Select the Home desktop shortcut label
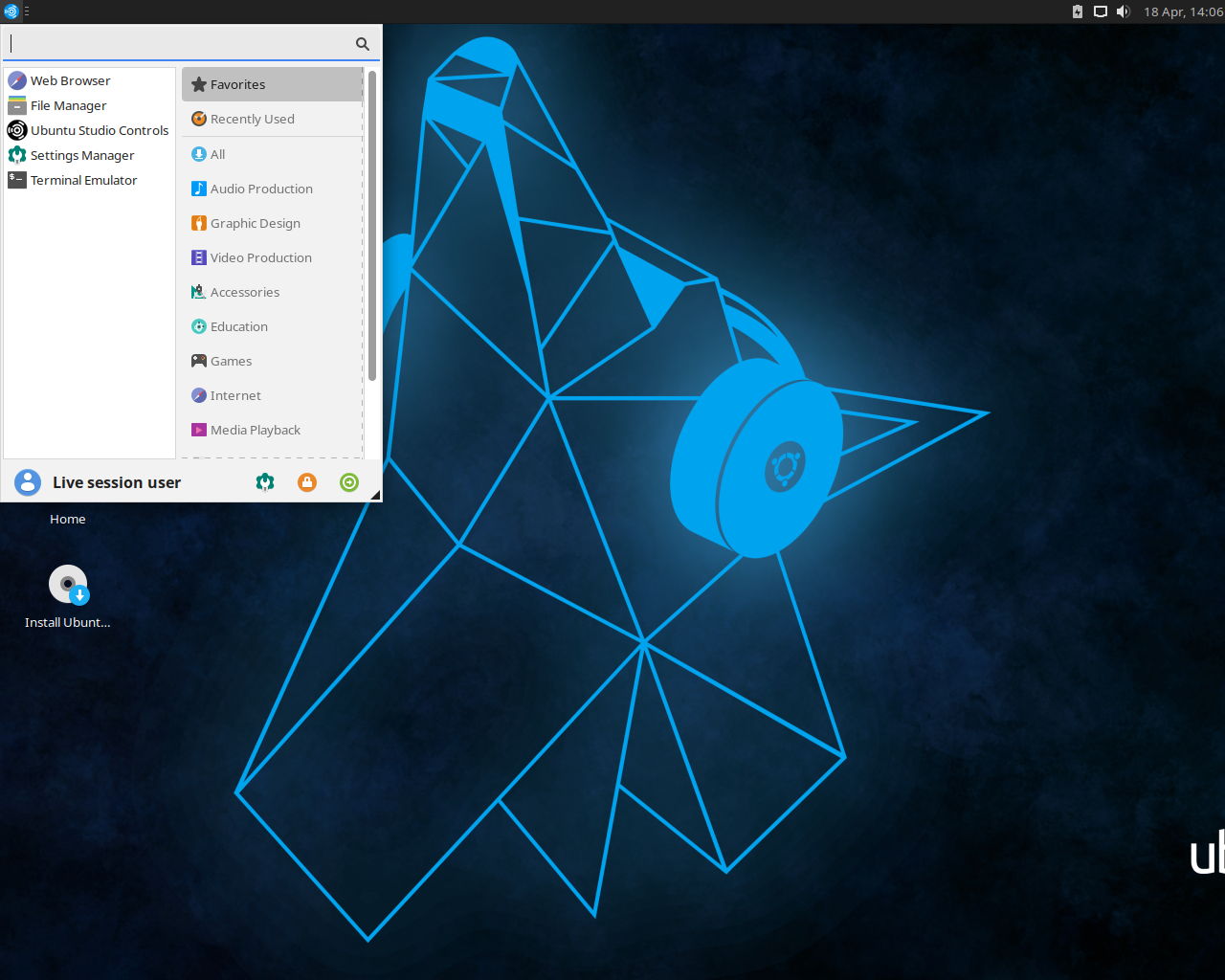This screenshot has width=1225, height=980. [x=68, y=519]
